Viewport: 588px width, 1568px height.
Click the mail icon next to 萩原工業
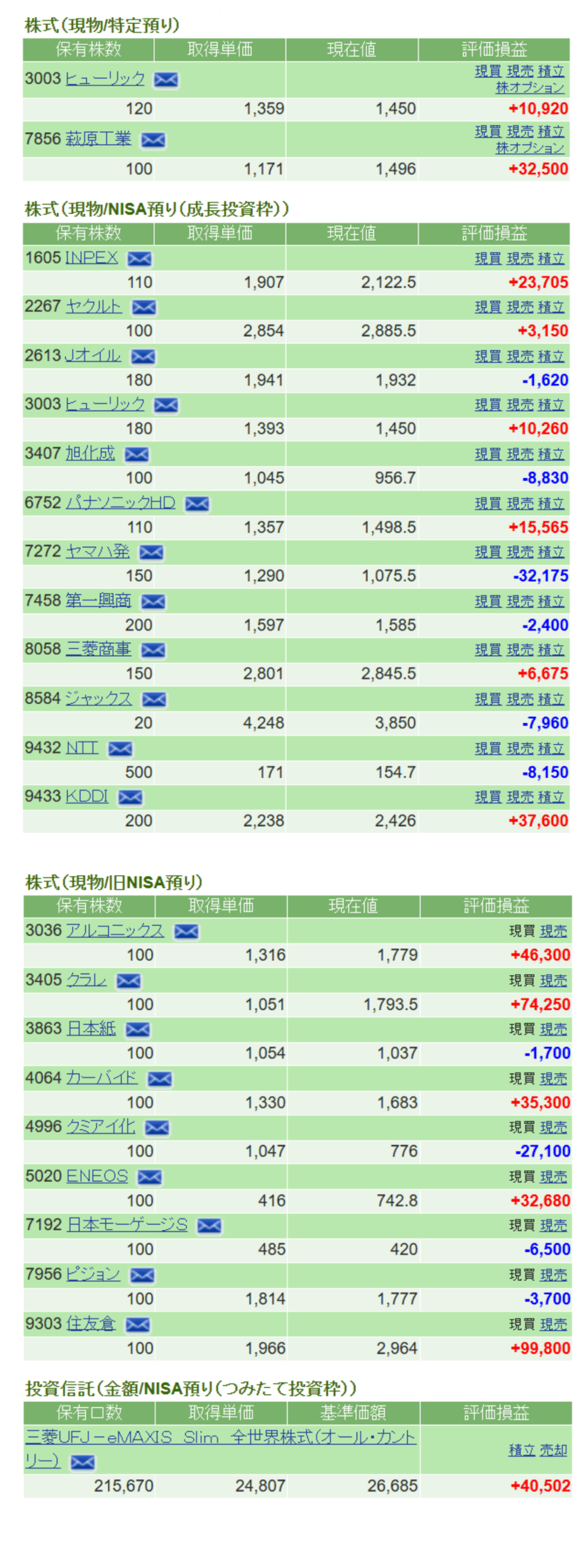[153, 140]
